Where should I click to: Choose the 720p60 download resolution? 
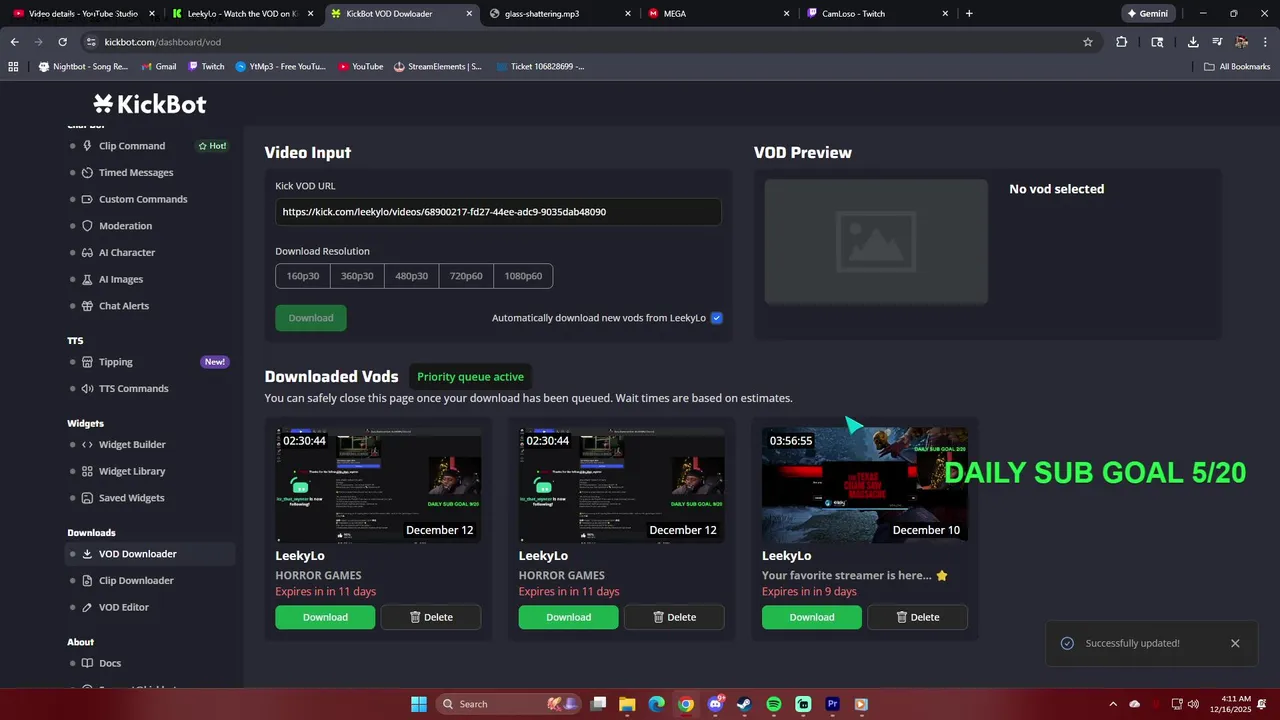tap(466, 276)
